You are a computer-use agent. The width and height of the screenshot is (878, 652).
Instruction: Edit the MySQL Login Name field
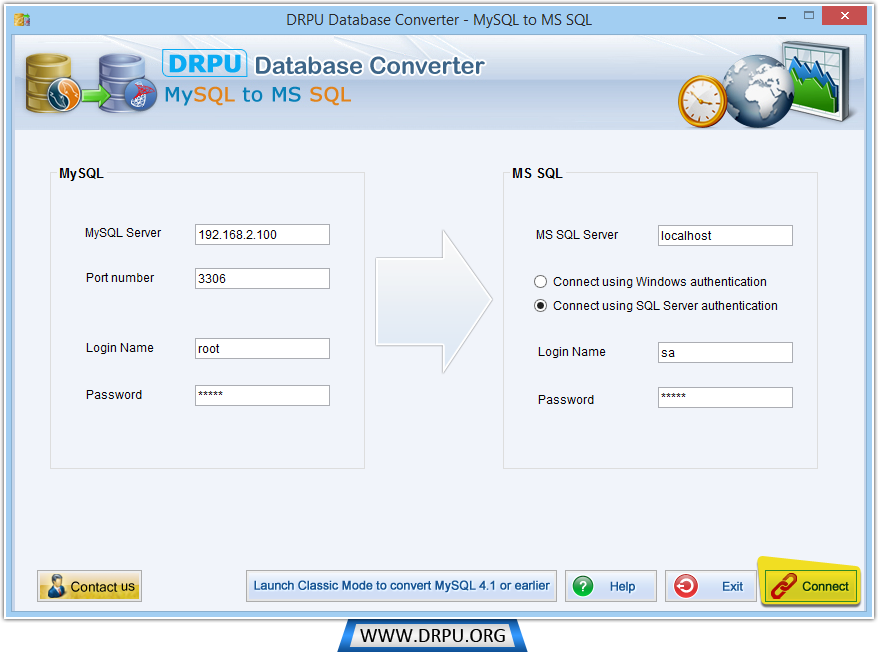[x=262, y=348]
